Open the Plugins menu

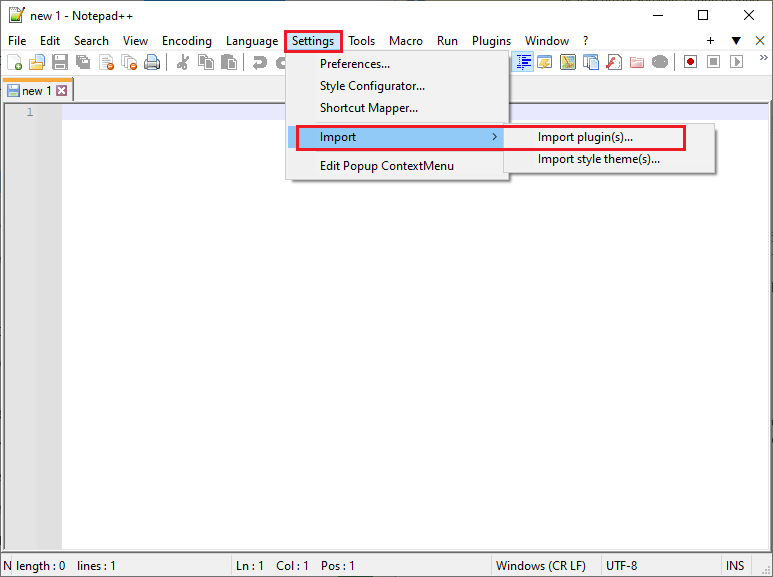tap(492, 40)
